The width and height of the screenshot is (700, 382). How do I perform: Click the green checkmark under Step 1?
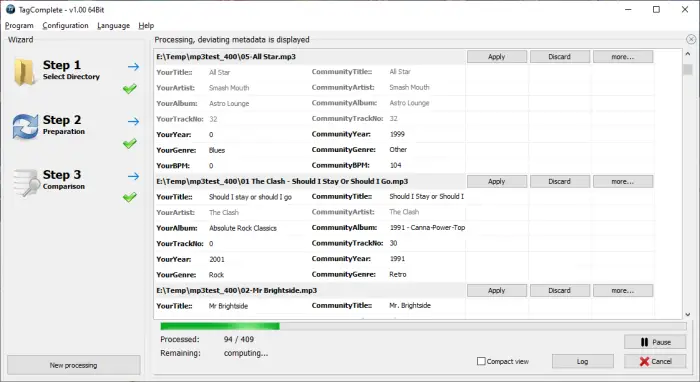pos(130,89)
